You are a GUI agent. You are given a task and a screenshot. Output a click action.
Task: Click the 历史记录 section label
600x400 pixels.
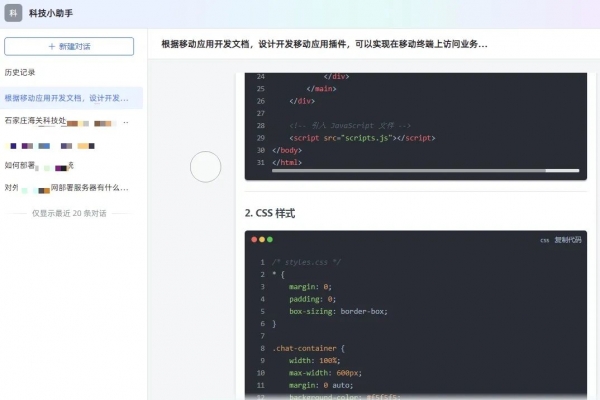(x=20, y=73)
